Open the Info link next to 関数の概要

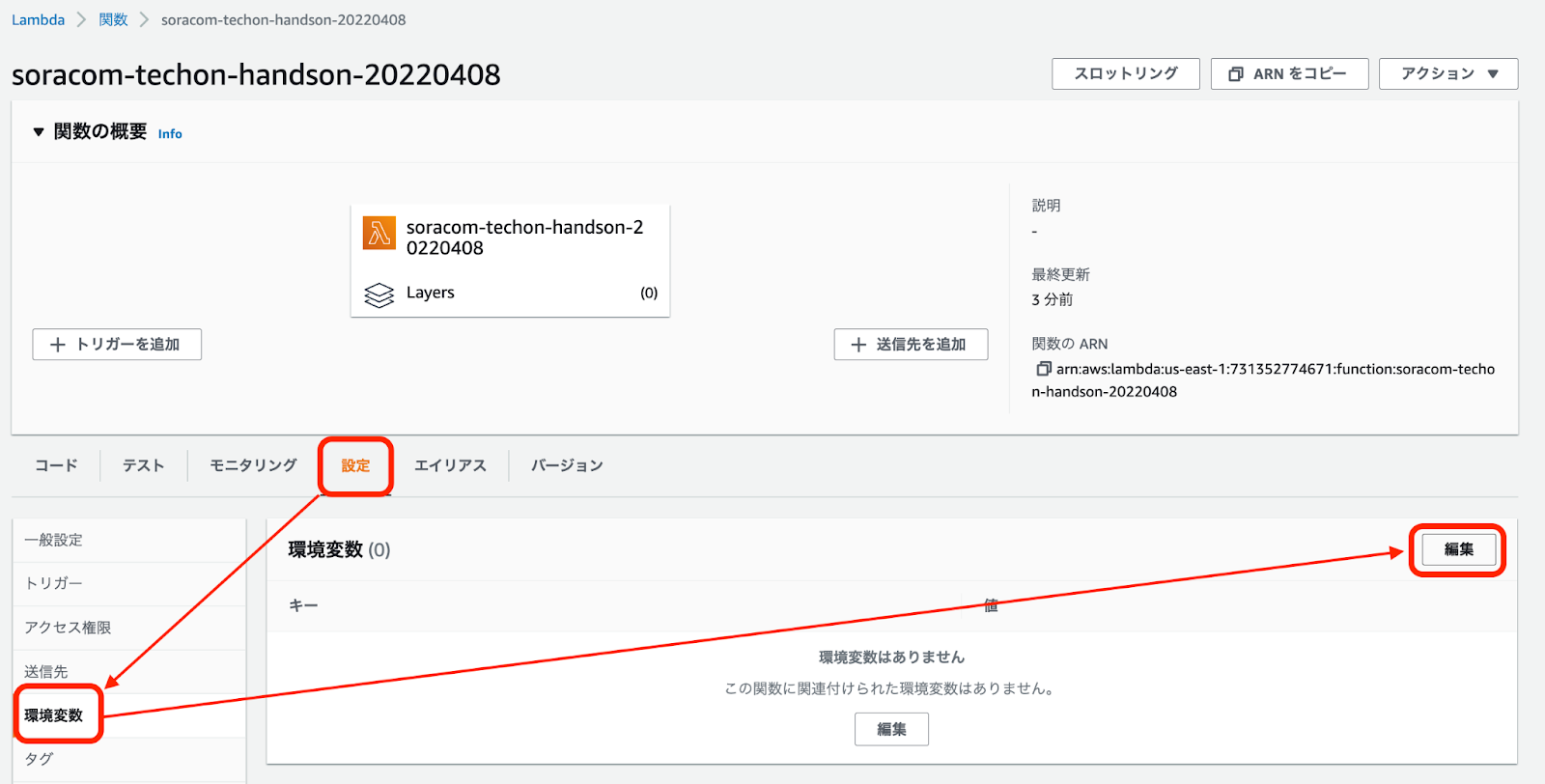pos(170,134)
